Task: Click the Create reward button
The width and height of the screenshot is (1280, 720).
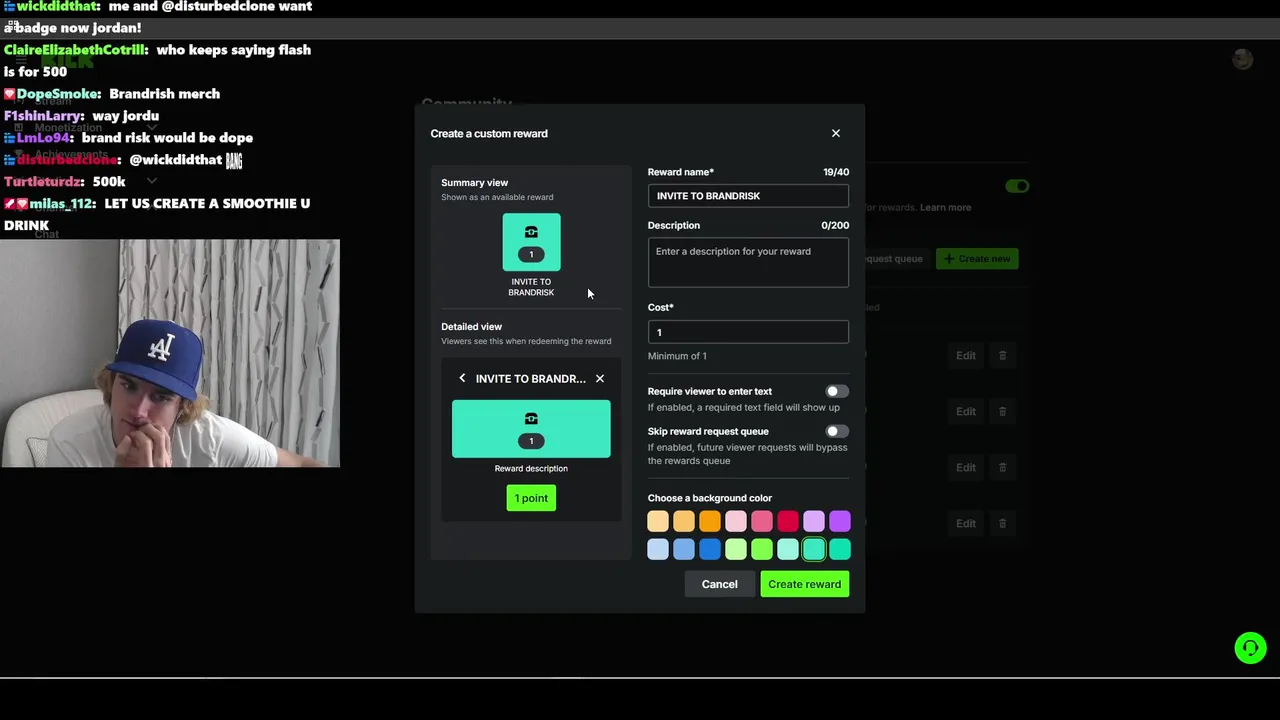Action: [x=805, y=584]
